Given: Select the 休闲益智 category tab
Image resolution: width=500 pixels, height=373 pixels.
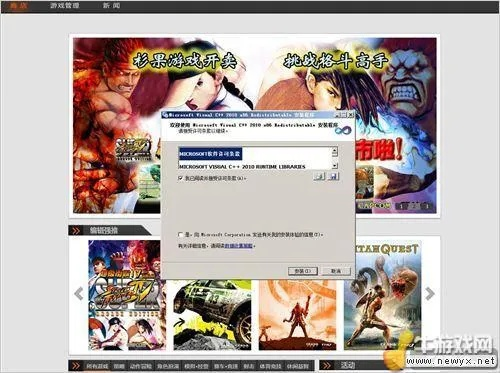Looking at the screenshot, I should point(298,366).
